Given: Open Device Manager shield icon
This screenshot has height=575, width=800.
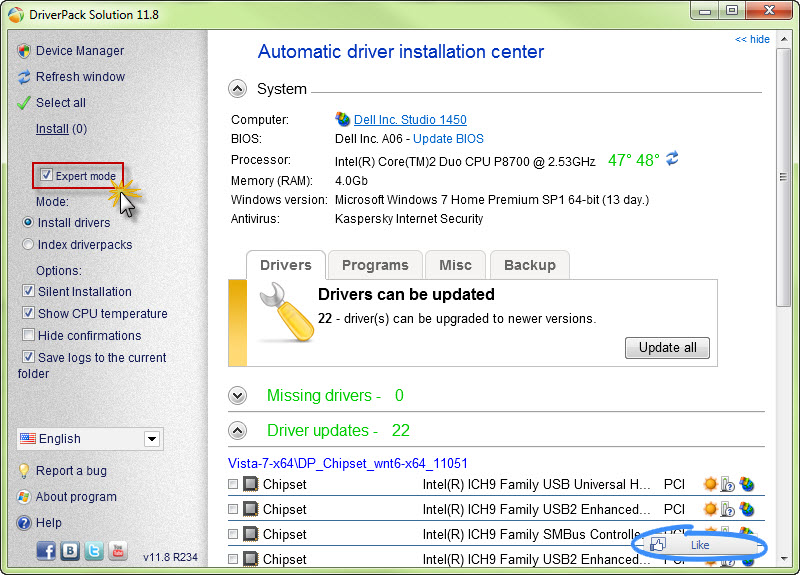Looking at the screenshot, I should click(24, 51).
